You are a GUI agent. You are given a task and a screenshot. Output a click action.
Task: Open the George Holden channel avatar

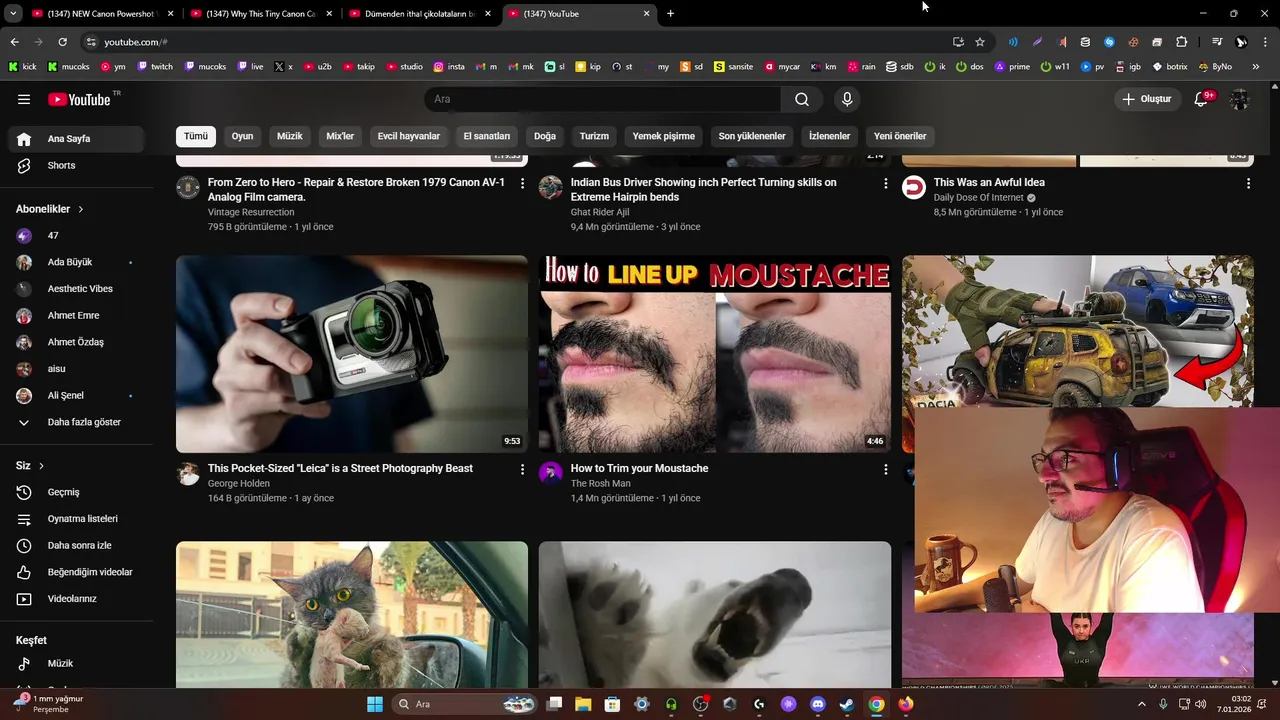[188, 473]
